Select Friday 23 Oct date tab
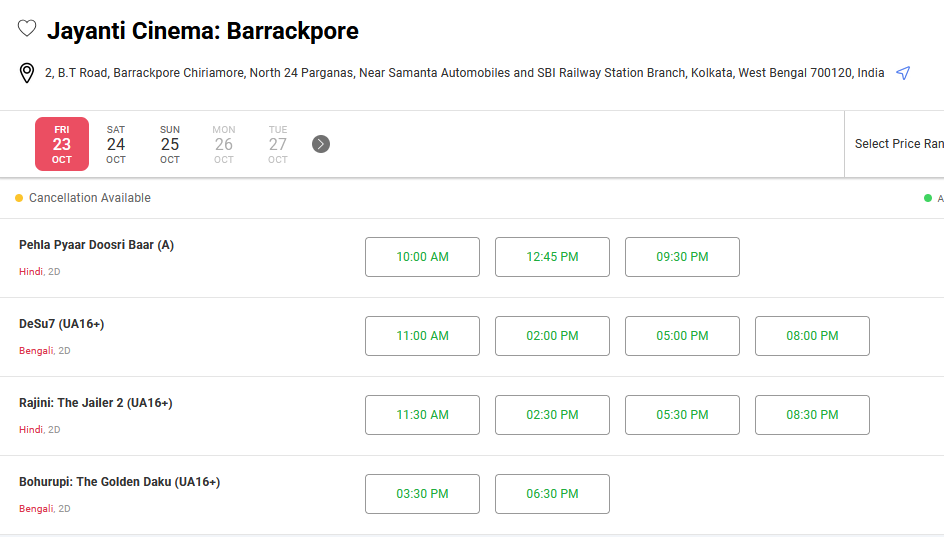This screenshot has height=537, width=944. click(x=62, y=144)
